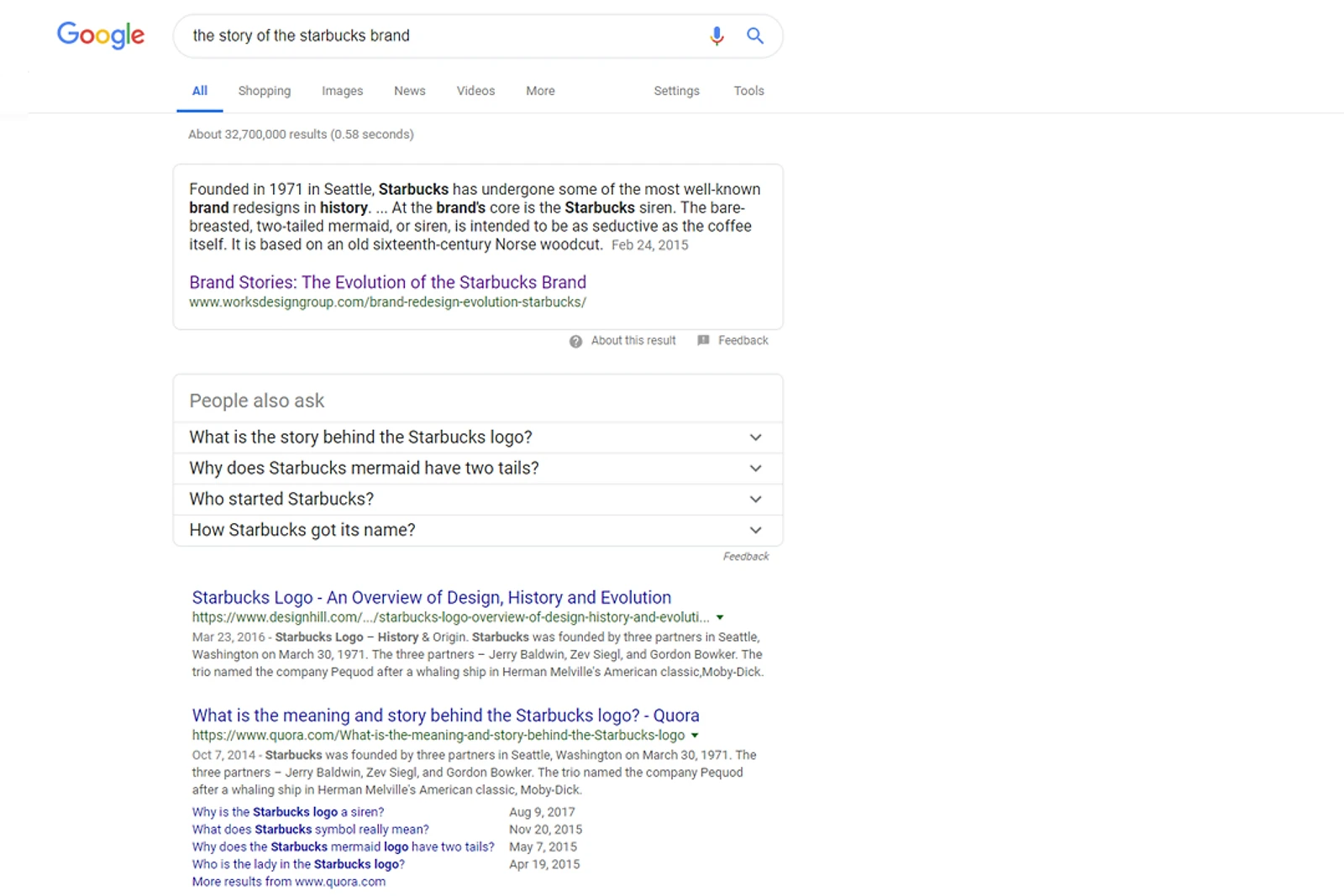
Task: Expand 'Why does Starbucks mermaid have two tails?'
Action: pyautogui.click(x=478, y=469)
